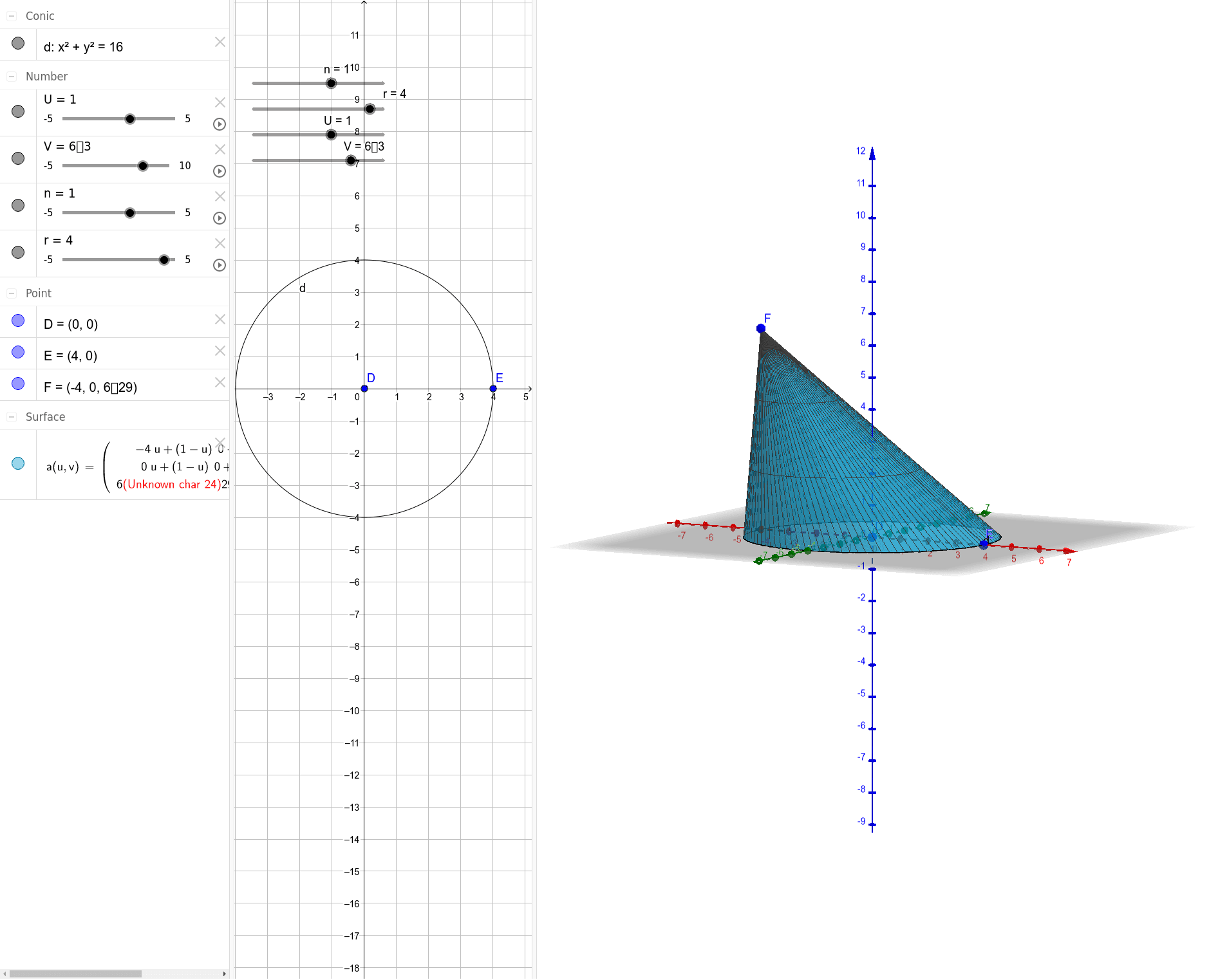Collapse the Conic section

tap(13, 16)
